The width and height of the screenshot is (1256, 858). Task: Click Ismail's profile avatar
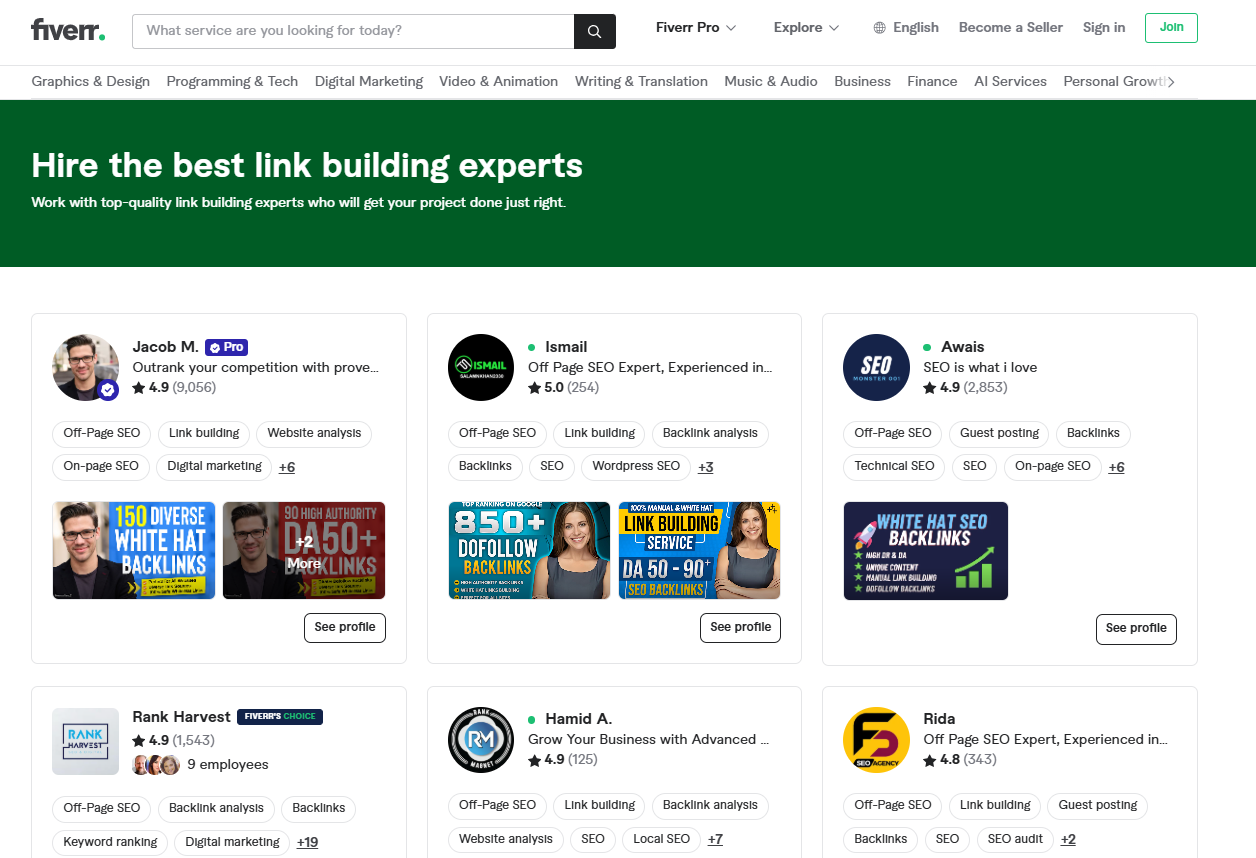point(481,367)
